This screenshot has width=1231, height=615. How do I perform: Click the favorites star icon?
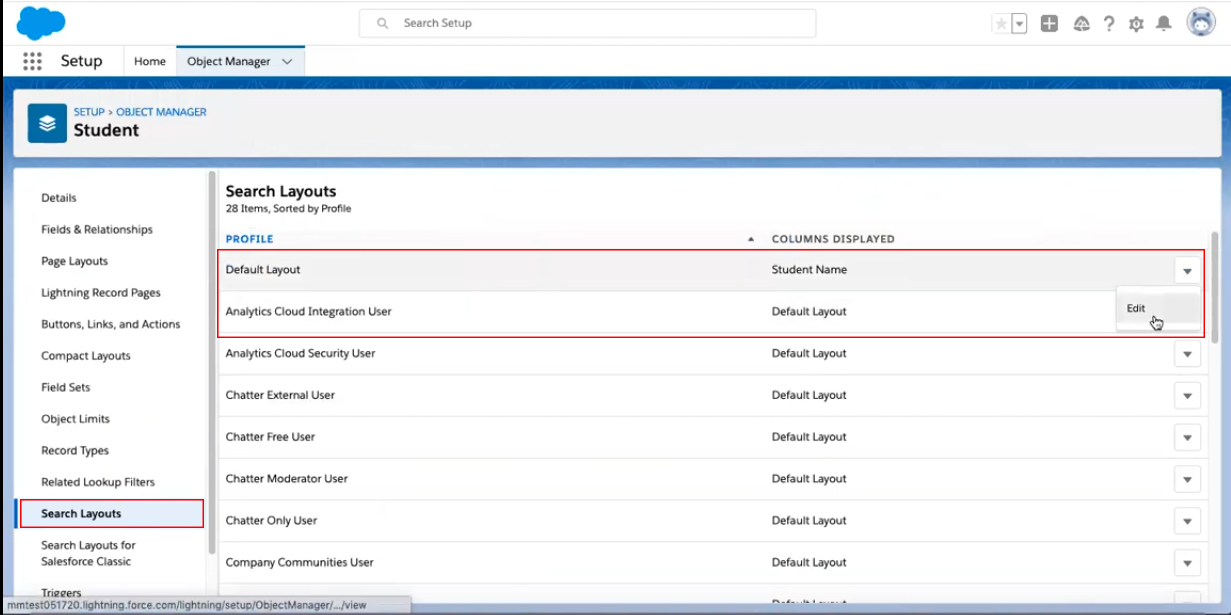(1001, 24)
